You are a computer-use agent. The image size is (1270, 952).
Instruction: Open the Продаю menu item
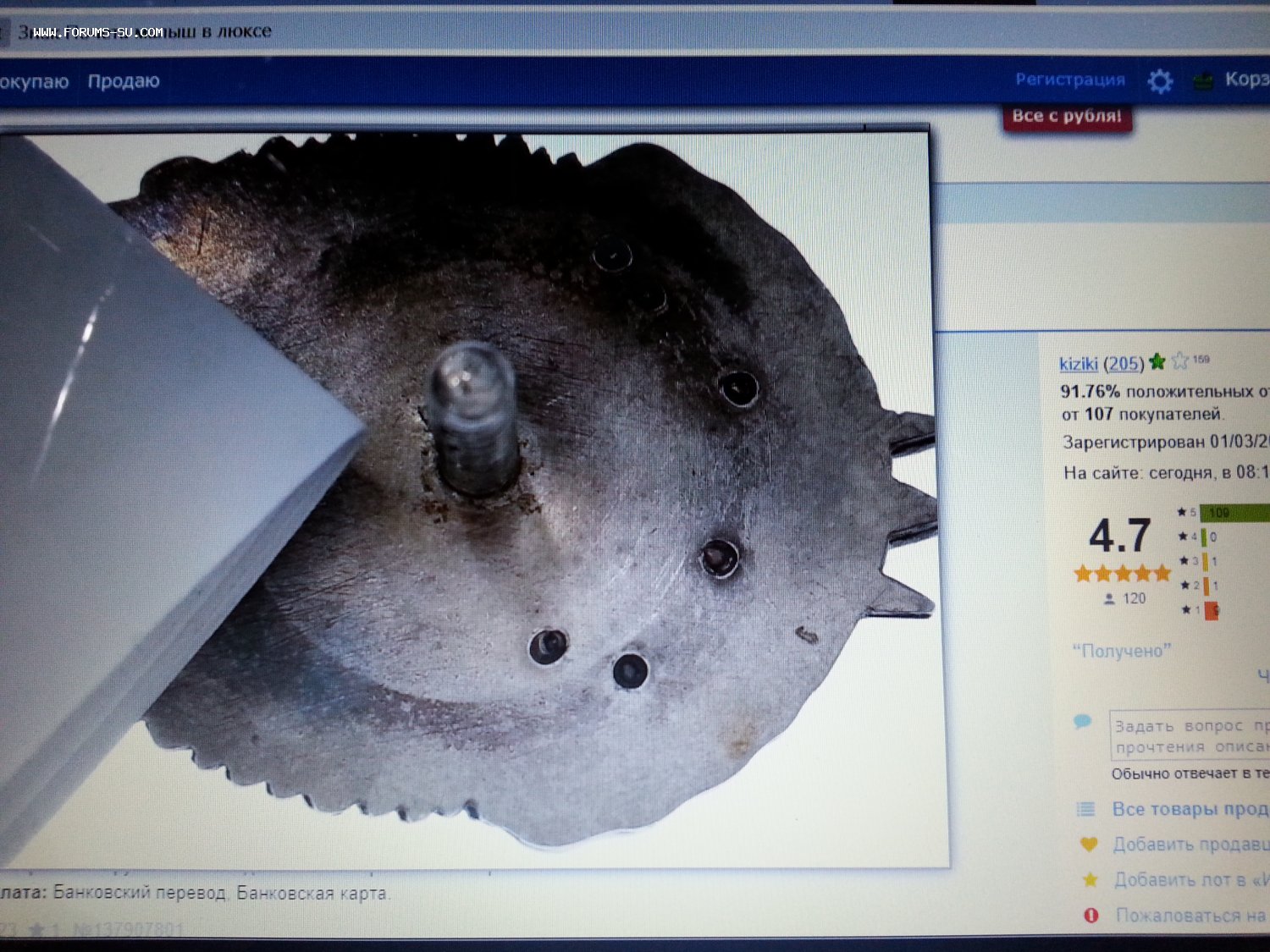(124, 81)
